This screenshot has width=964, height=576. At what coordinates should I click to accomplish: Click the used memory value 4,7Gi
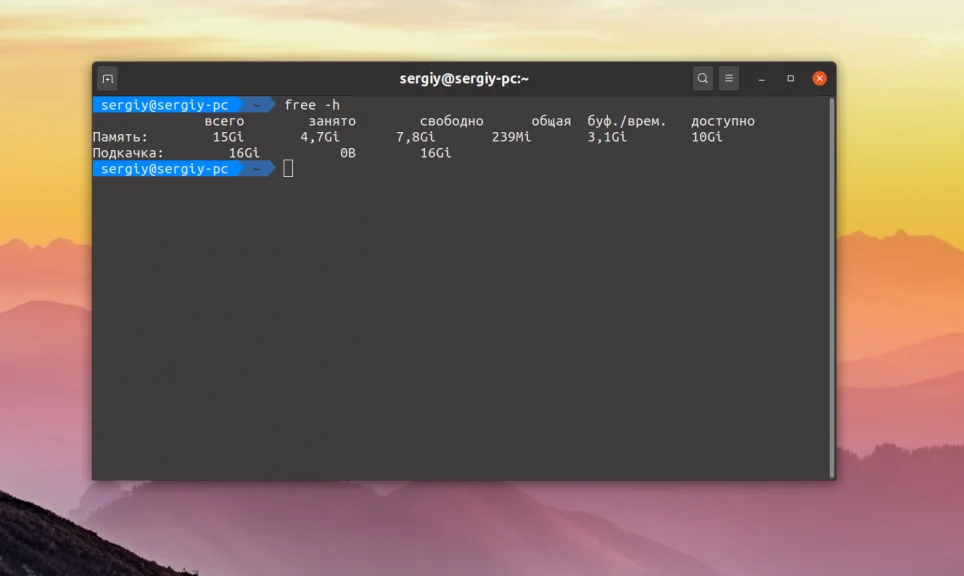320,137
